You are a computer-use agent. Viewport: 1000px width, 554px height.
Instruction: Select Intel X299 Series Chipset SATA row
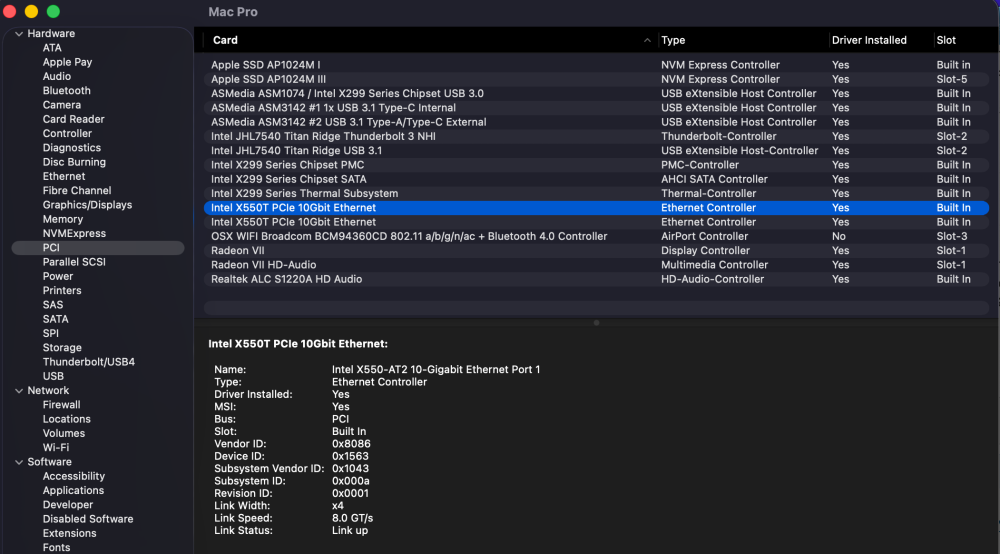[596, 179]
